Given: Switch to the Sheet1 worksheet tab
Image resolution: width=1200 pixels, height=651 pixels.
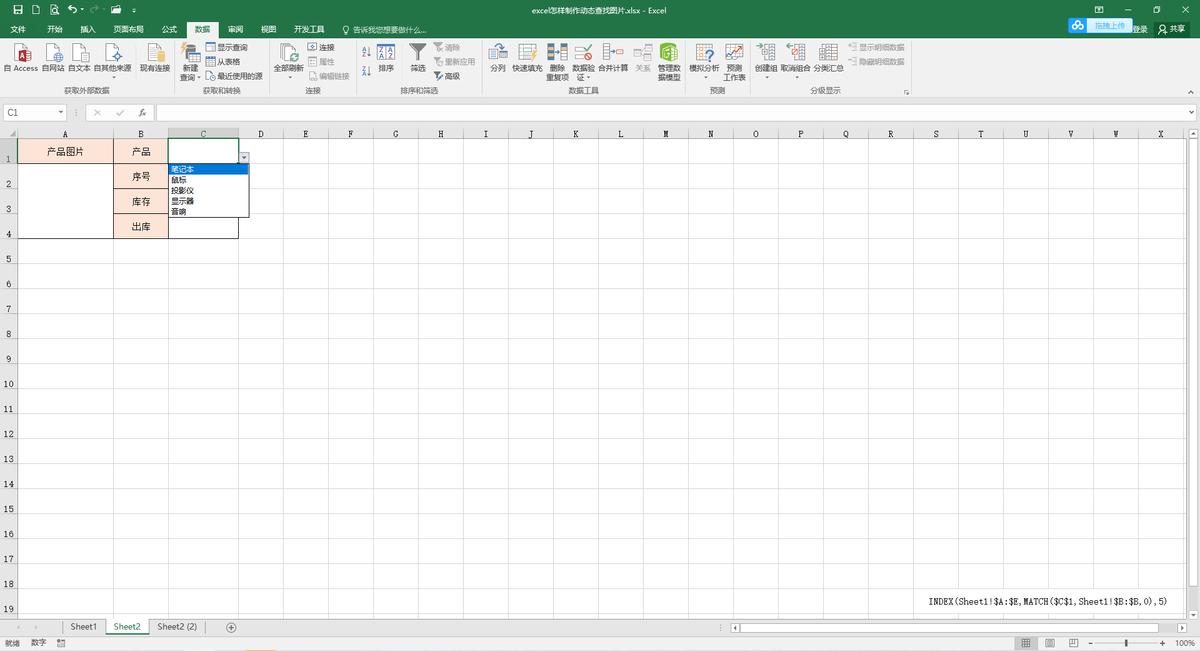Looking at the screenshot, I should point(84,627).
